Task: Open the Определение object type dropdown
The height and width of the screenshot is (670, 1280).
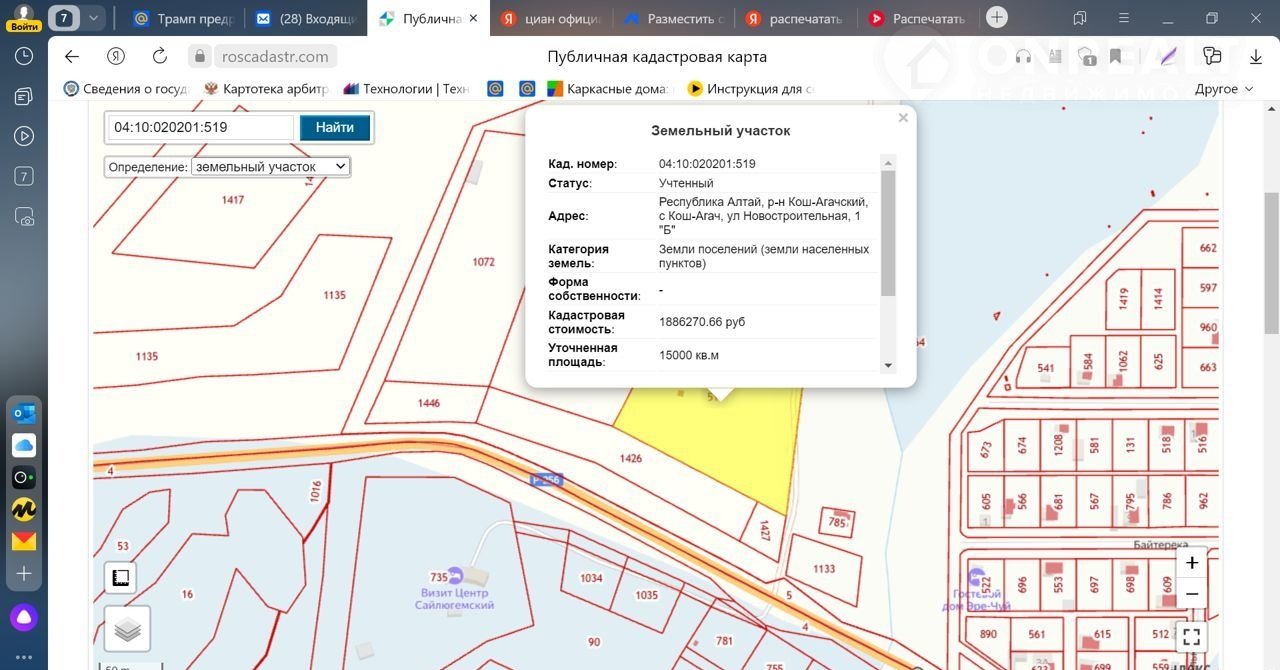Action: click(270, 167)
